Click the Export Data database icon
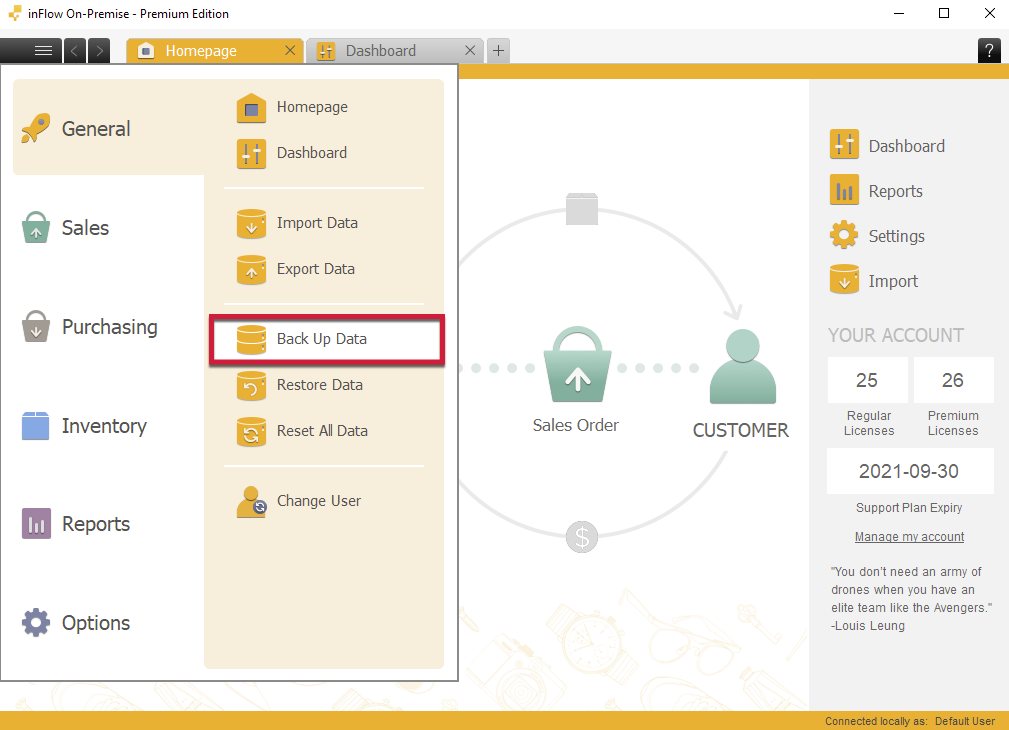This screenshot has height=730, width=1009. pos(251,270)
